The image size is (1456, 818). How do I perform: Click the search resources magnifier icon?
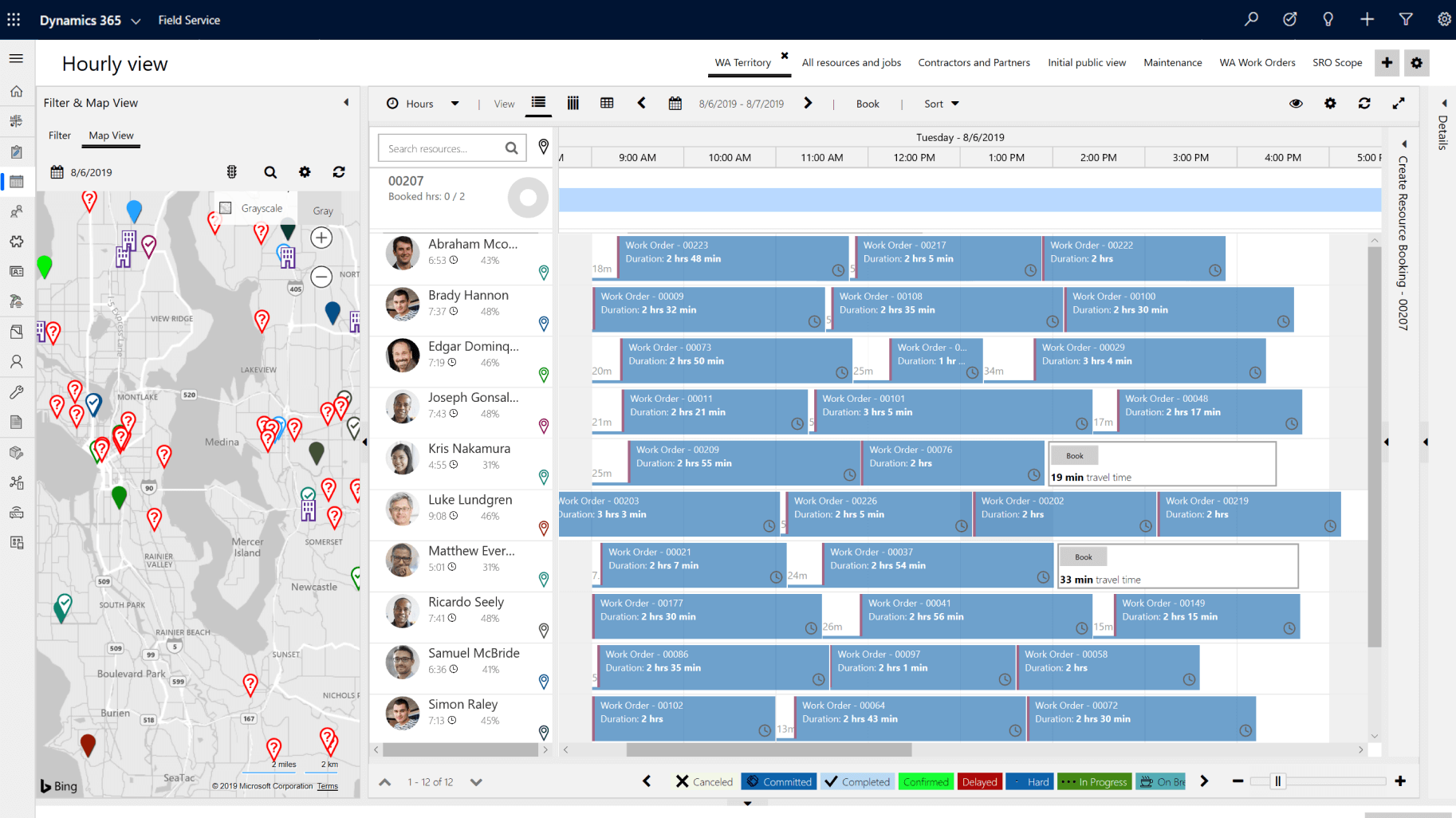pyautogui.click(x=511, y=147)
